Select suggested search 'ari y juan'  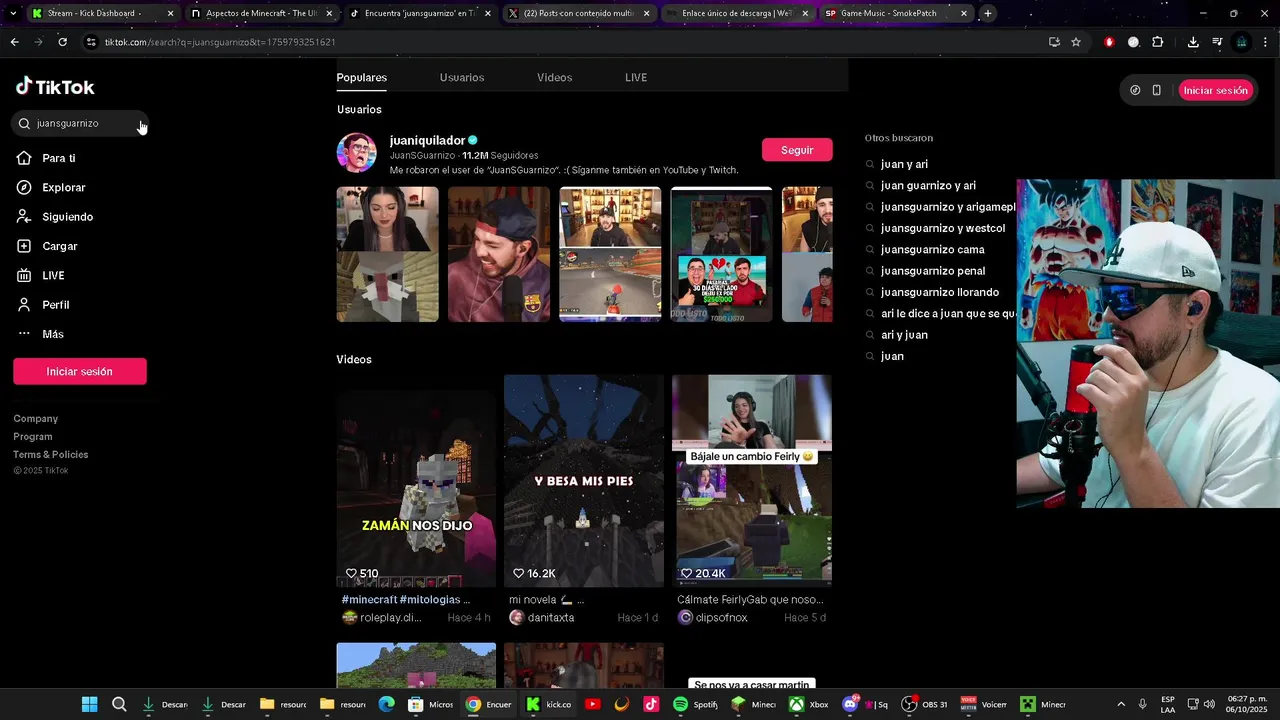click(904, 335)
